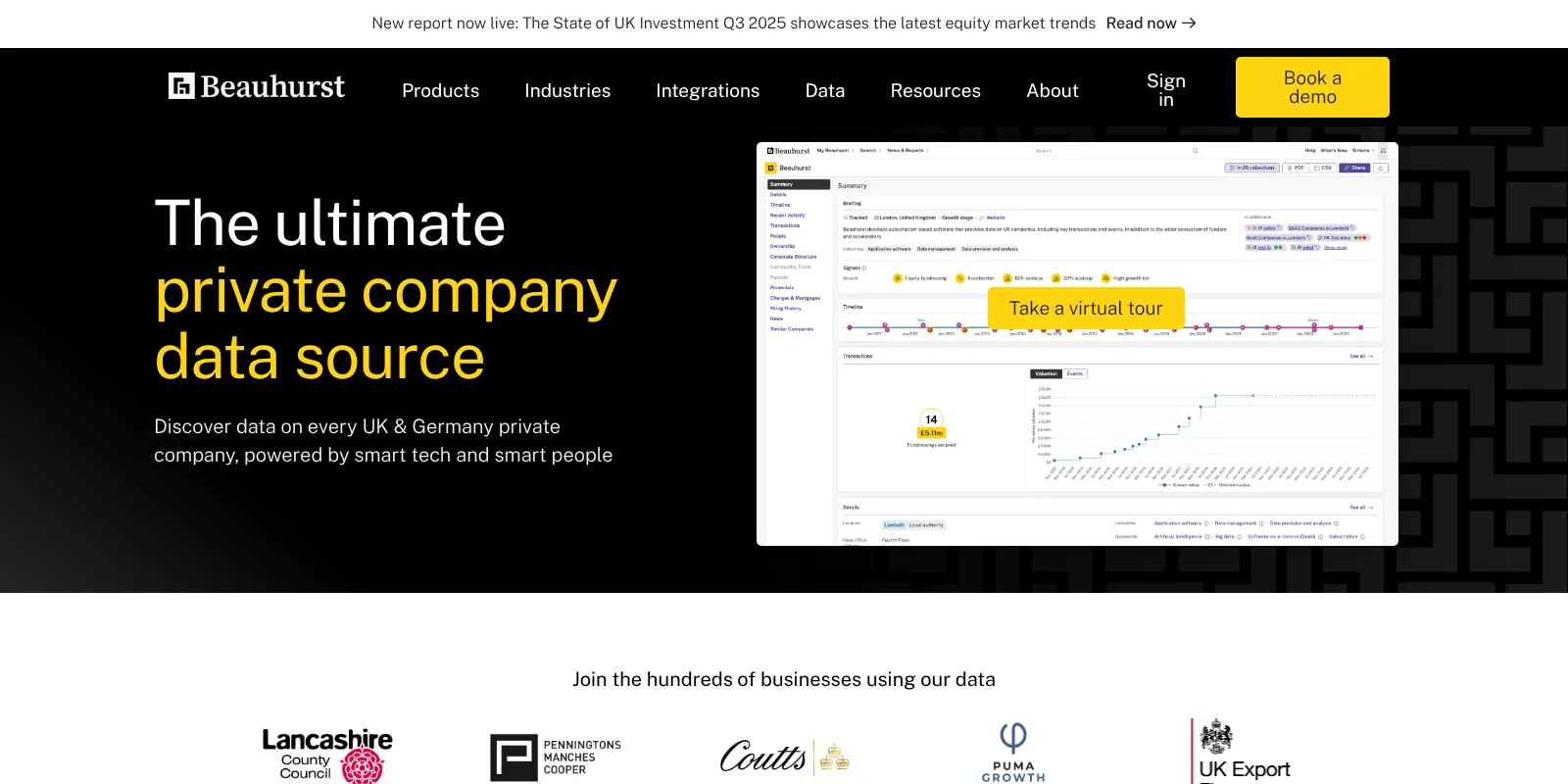
Task: Go to the Data nav item
Action: pyautogui.click(x=825, y=90)
